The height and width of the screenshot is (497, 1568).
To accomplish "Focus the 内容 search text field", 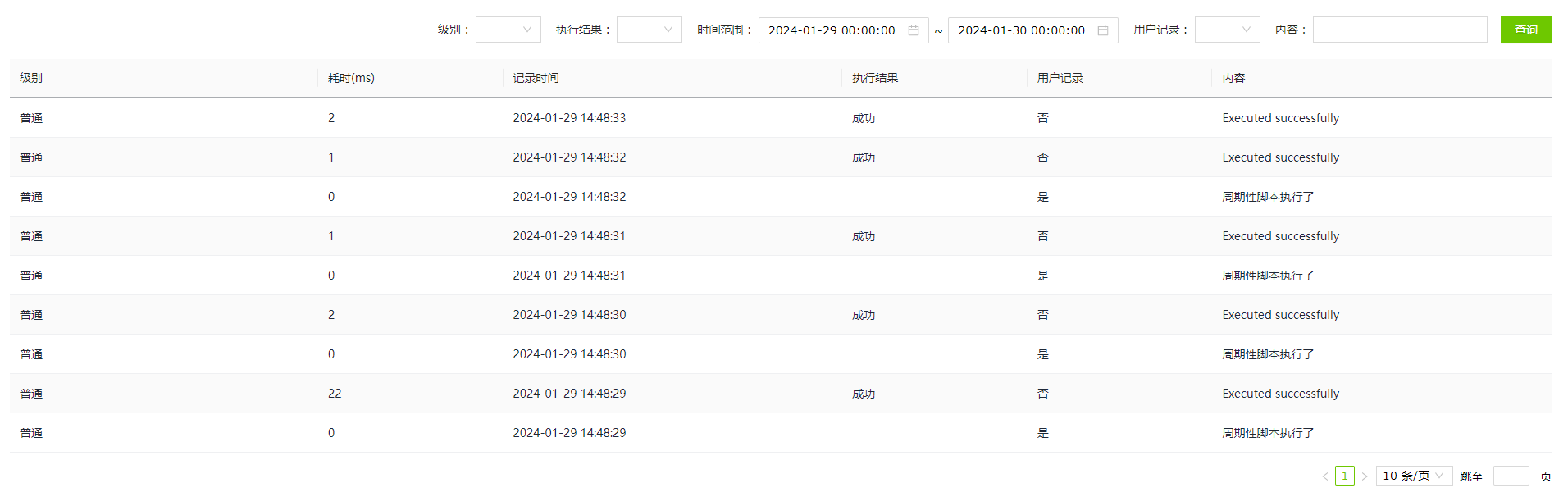I will point(1399,30).
